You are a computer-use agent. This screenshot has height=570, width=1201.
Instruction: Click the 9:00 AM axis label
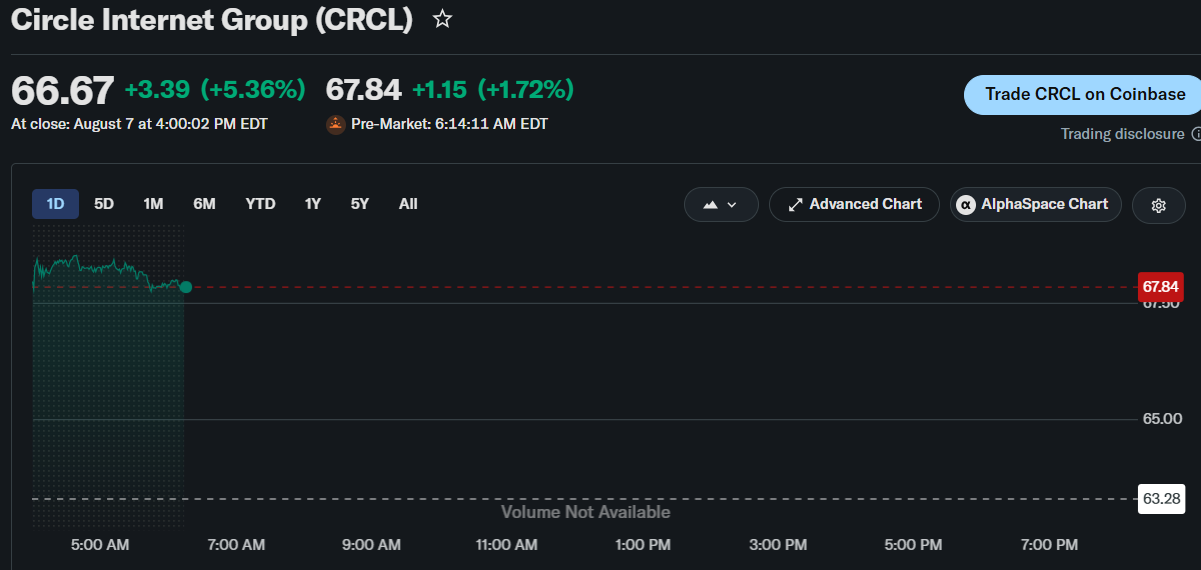click(371, 545)
